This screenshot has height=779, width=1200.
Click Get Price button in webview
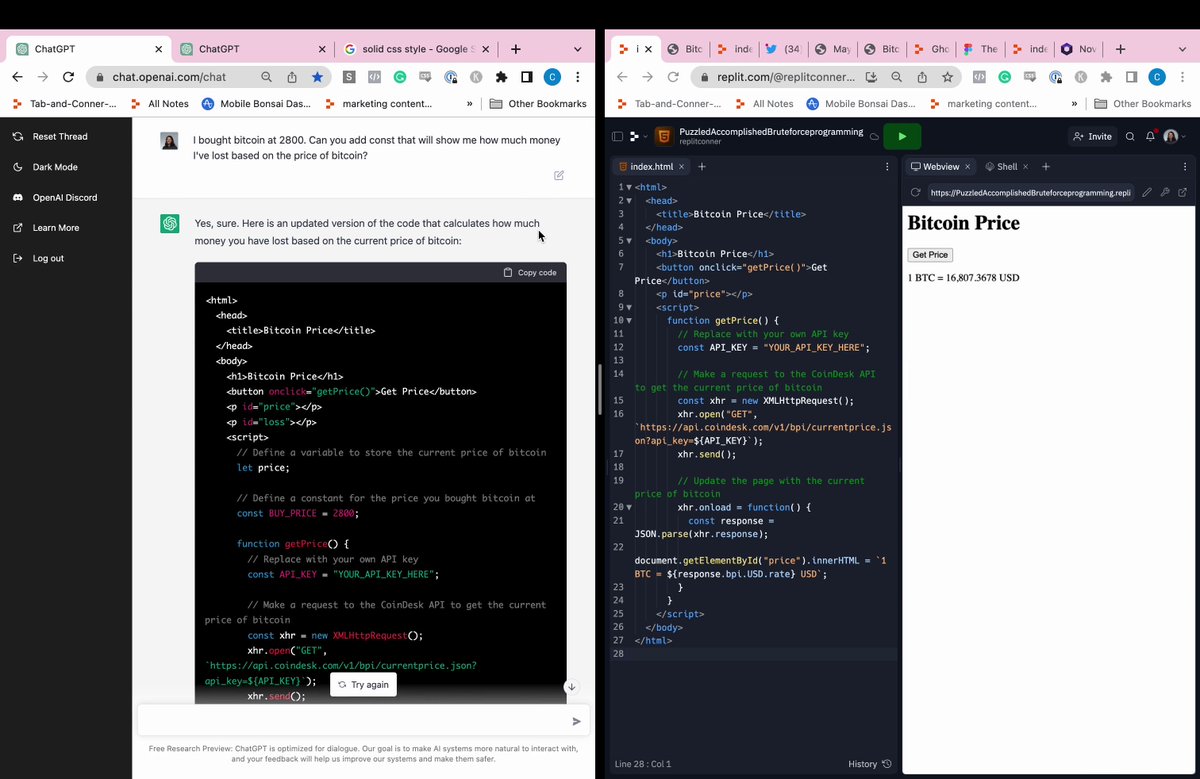point(930,255)
